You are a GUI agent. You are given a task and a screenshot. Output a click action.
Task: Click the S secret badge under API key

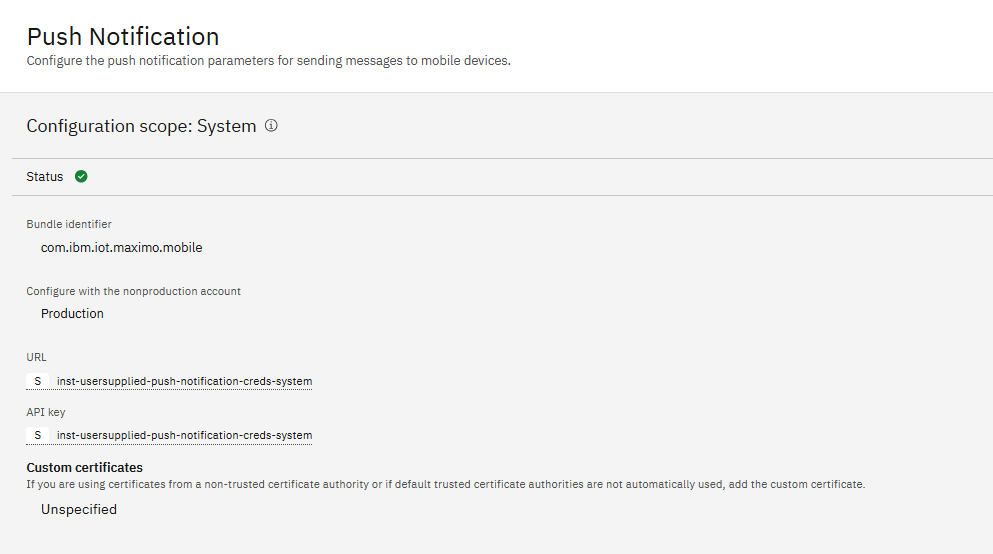(38, 435)
